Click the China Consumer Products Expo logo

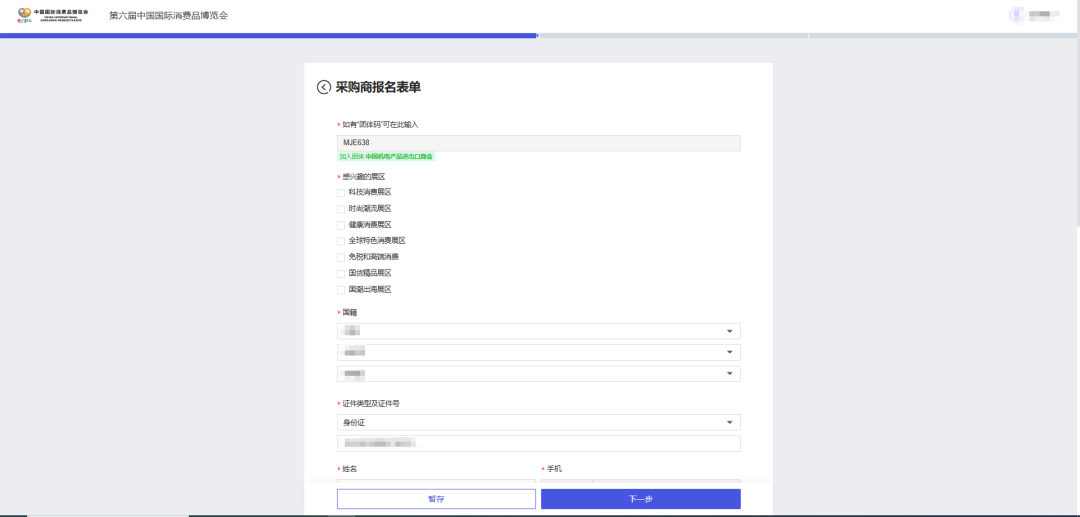click(53, 15)
